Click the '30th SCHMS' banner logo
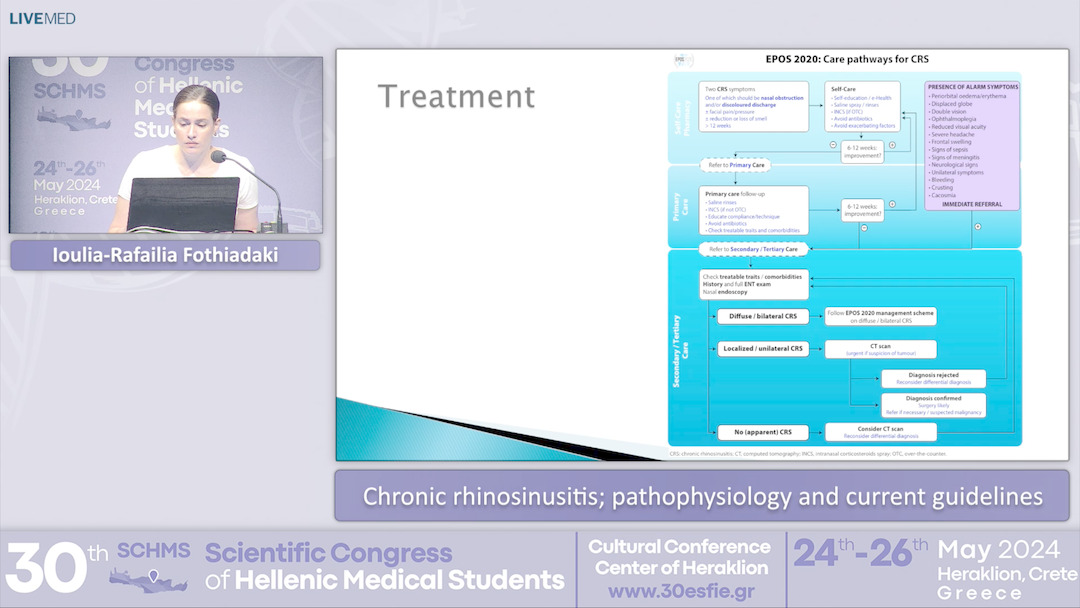This screenshot has width=1080, height=608. click(x=98, y=568)
